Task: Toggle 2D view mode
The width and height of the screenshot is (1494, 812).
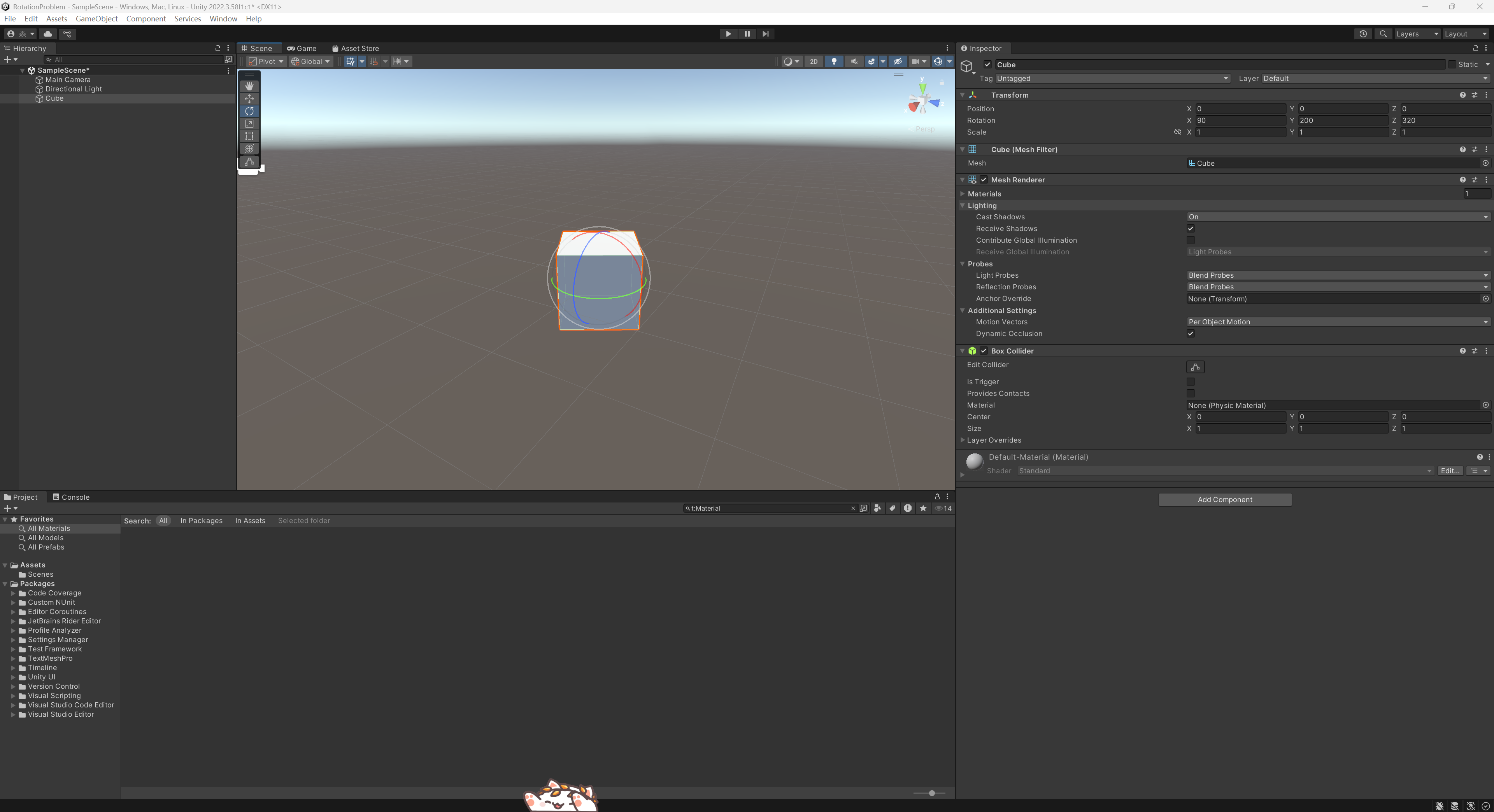Action: tap(814, 61)
